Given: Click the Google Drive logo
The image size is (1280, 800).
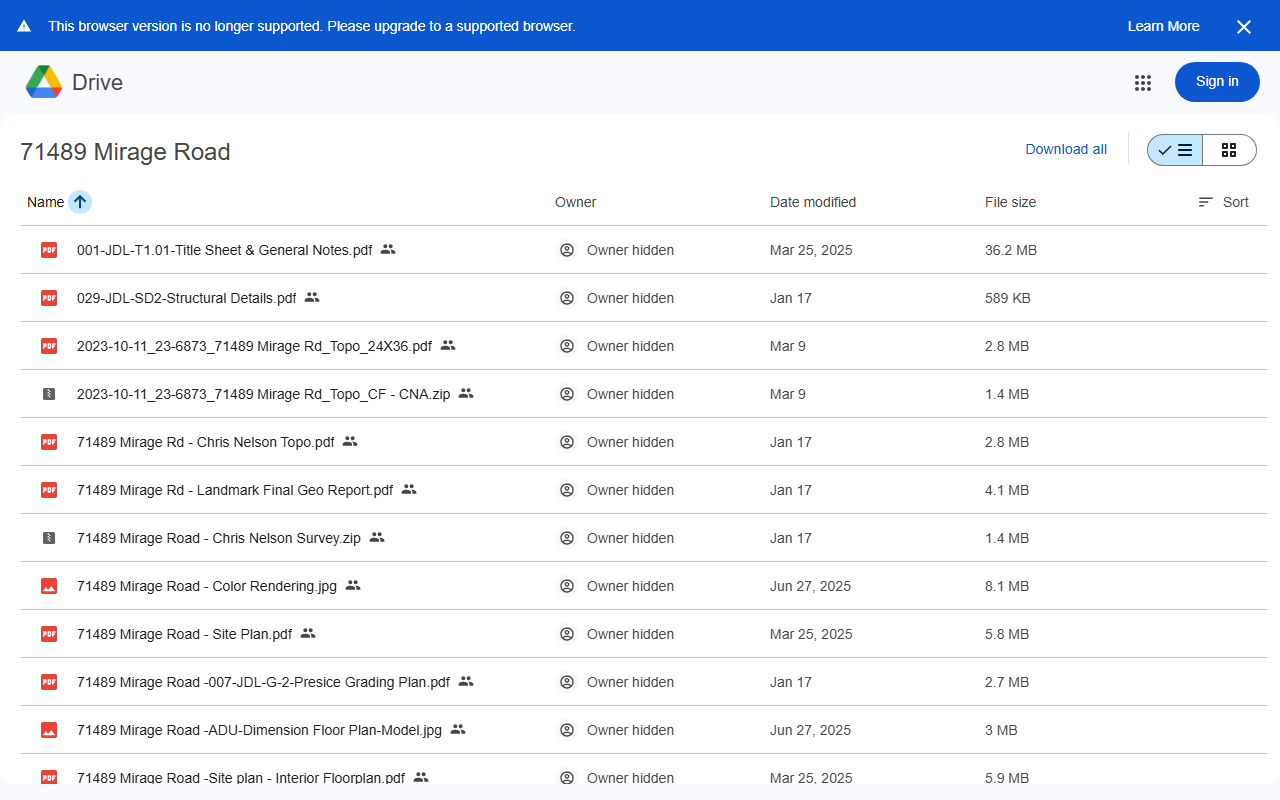Looking at the screenshot, I should pyautogui.click(x=44, y=82).
